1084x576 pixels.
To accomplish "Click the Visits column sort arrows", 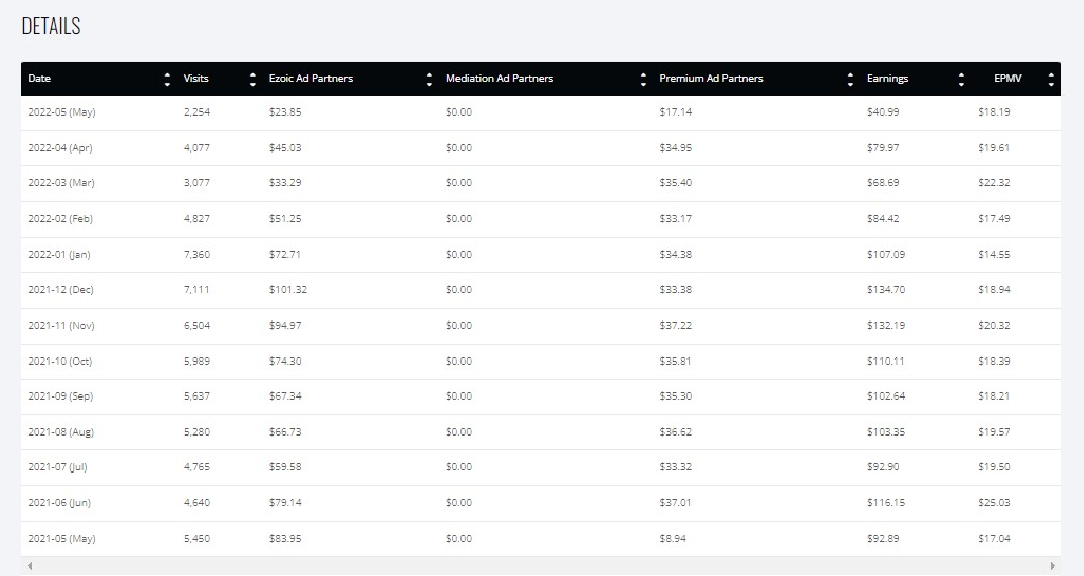I will (252, 79).
